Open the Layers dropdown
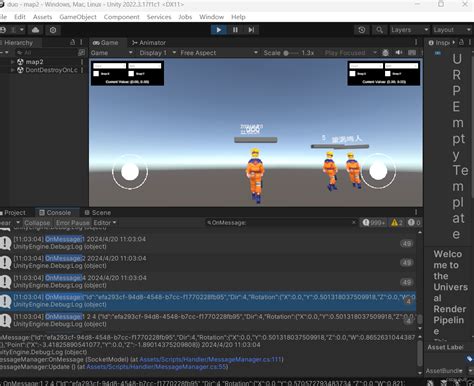474x386 pixels. click(x=410, y=30)
